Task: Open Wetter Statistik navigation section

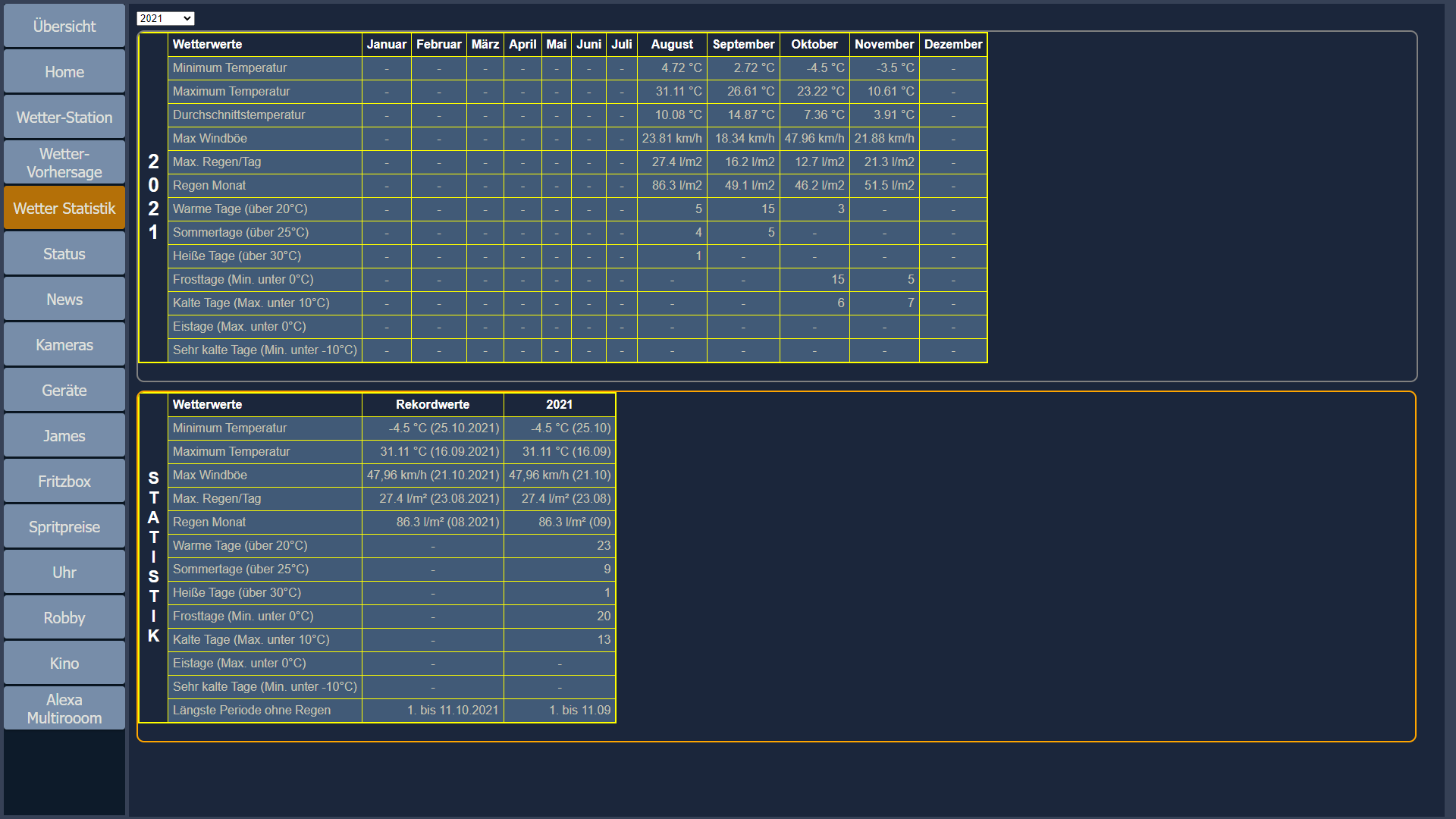Action: 65,209
